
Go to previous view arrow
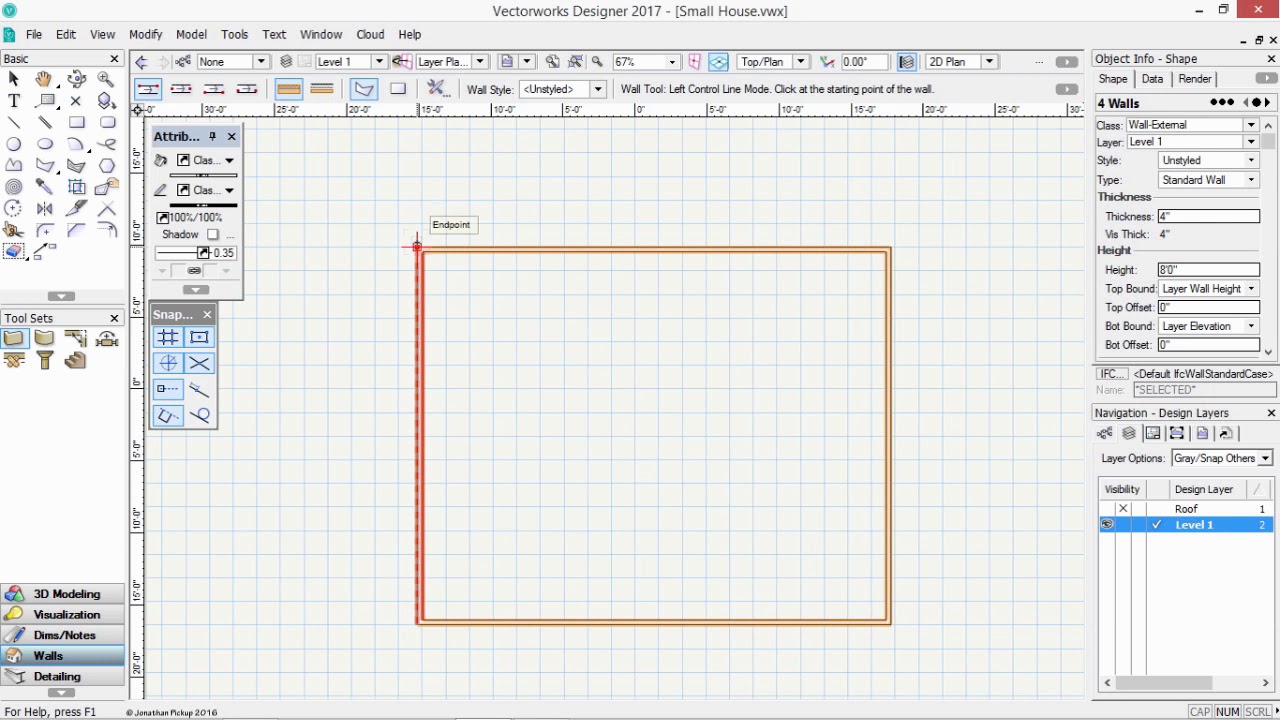pyautogui.click(x=141, y=62)
